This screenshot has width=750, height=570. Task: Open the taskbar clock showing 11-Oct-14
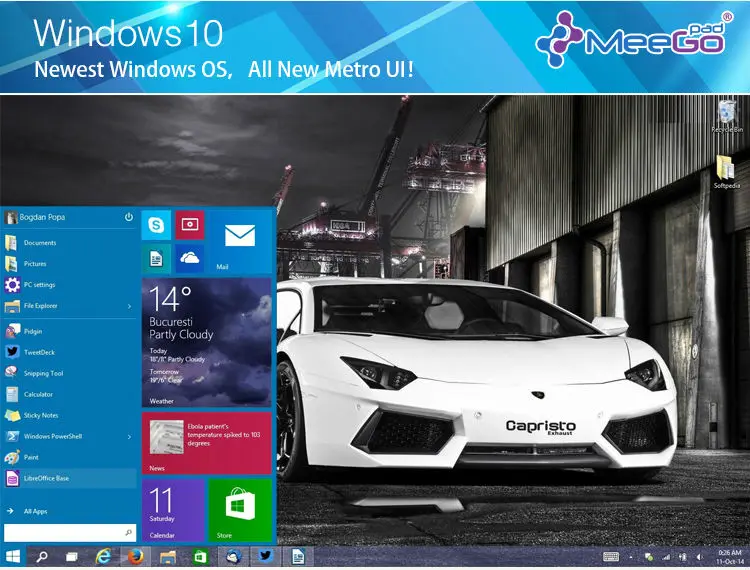pos(730,557)
